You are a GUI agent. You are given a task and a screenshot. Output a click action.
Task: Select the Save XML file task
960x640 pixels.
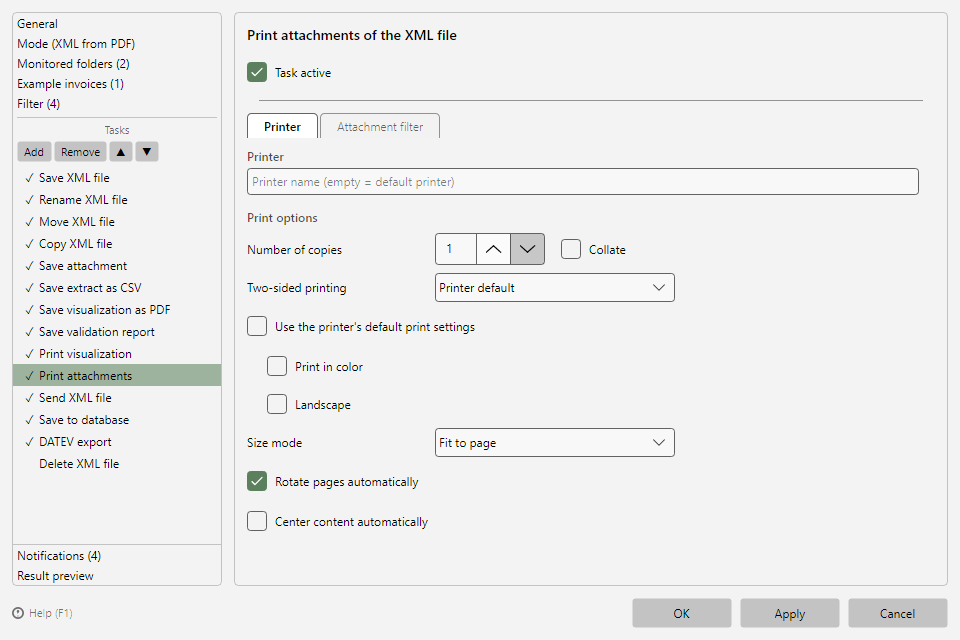point(117,178)
